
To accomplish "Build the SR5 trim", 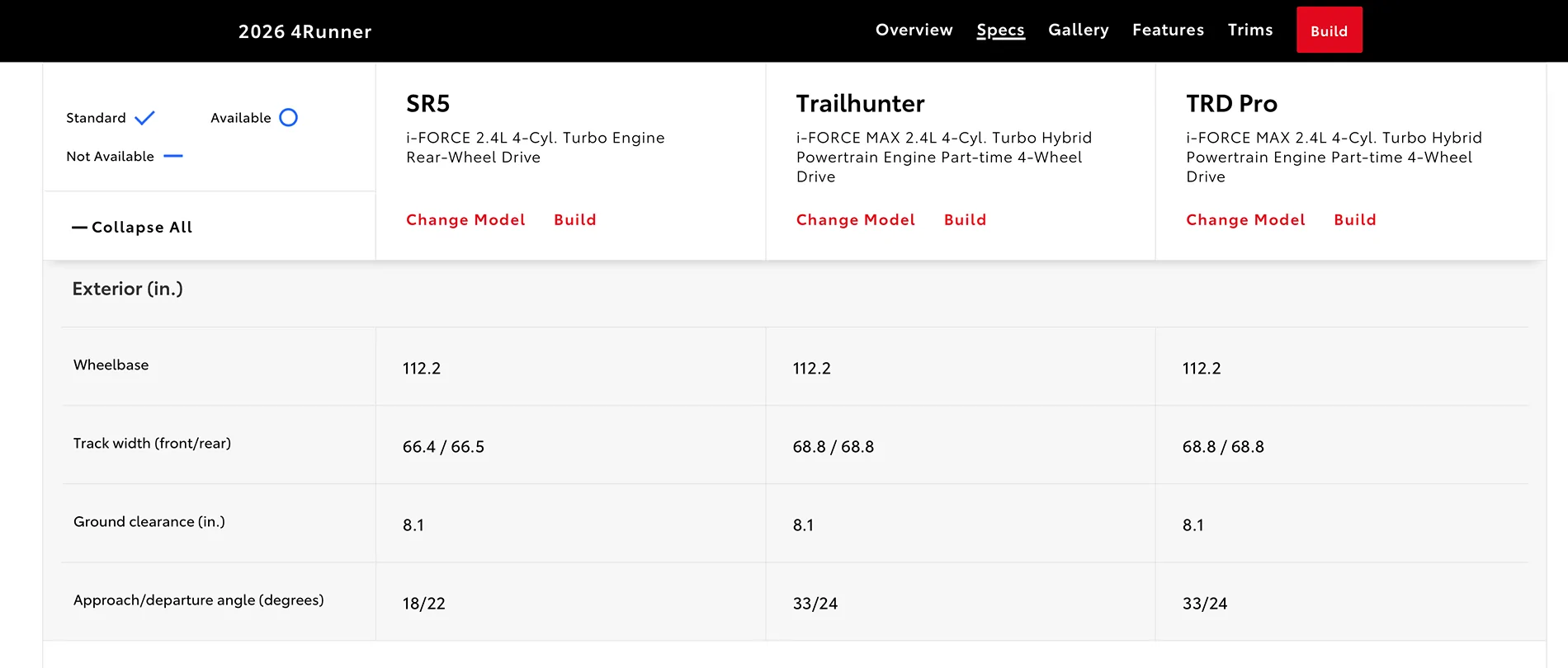I will (574, 220).
